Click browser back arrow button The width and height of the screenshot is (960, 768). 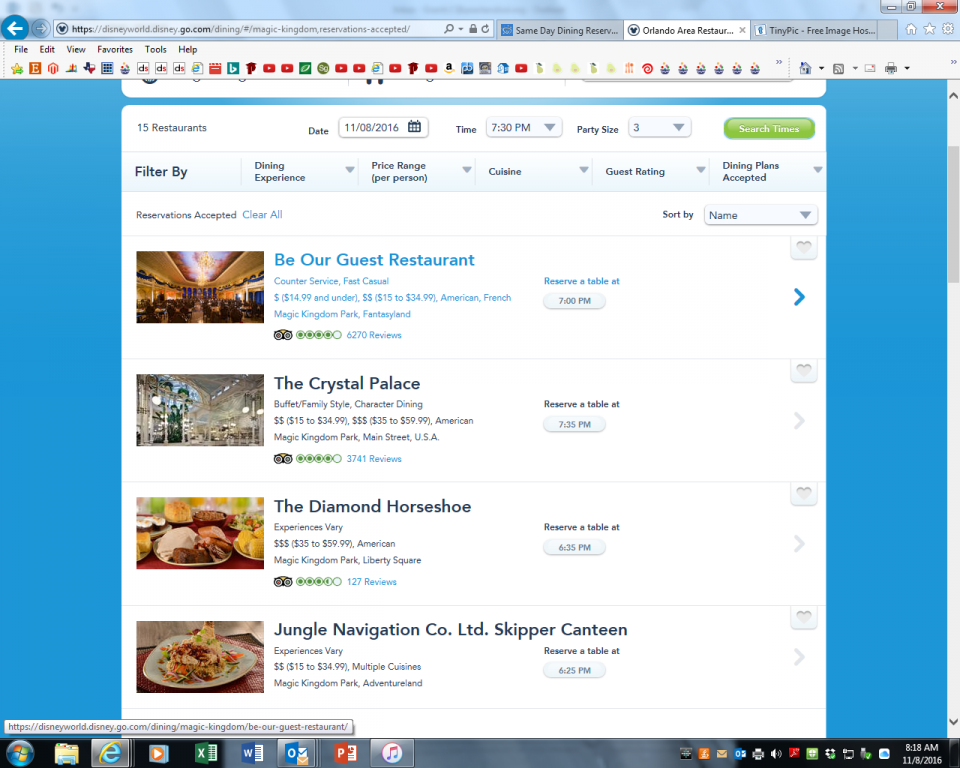16,29
